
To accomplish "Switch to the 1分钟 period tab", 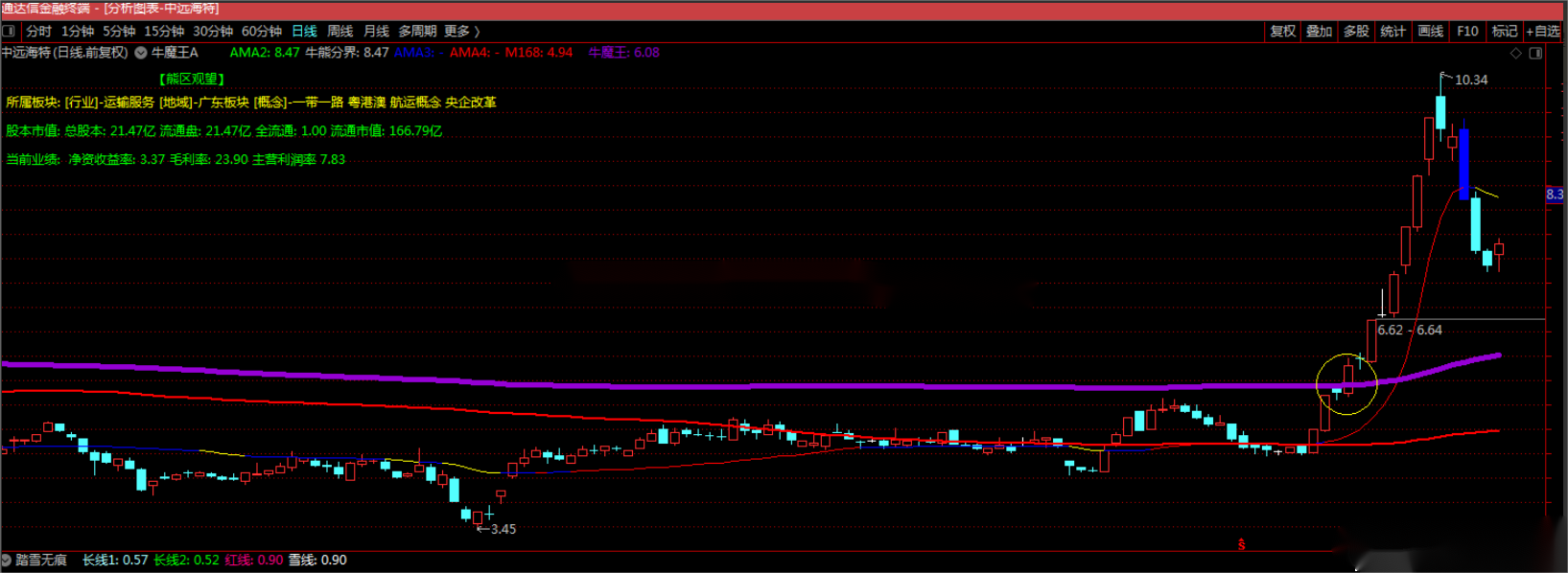I will click(x=78, y=31).
